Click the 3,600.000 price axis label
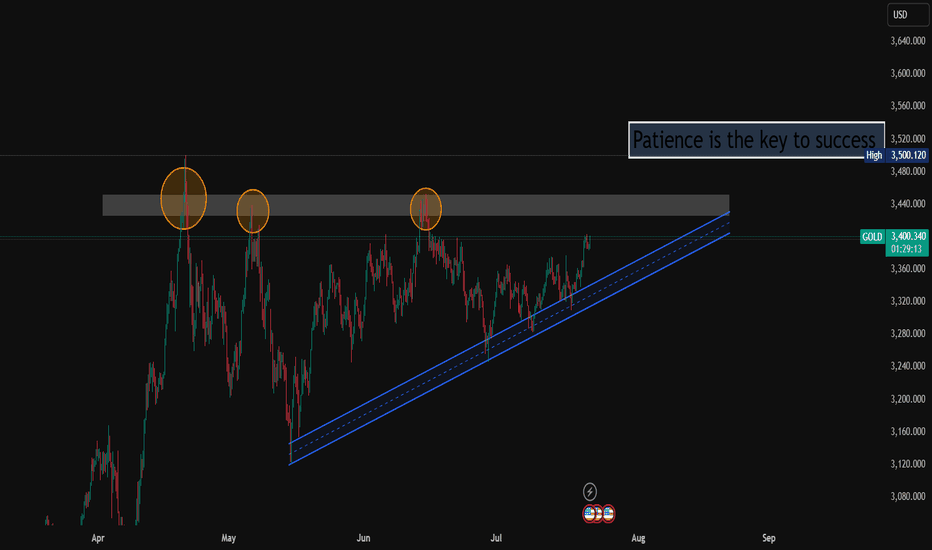 click(908, 73)
